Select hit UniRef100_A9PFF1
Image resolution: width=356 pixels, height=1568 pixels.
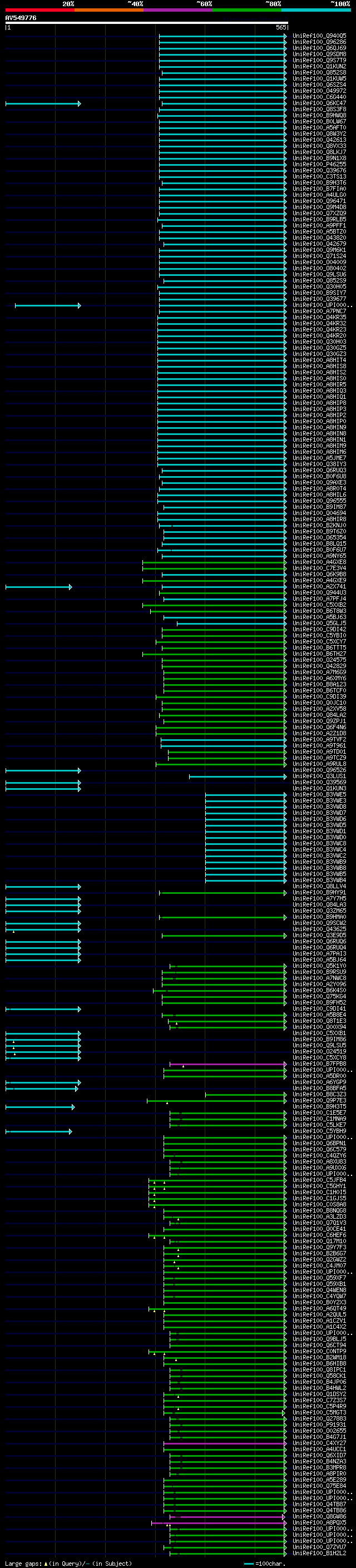click(319, 225)
